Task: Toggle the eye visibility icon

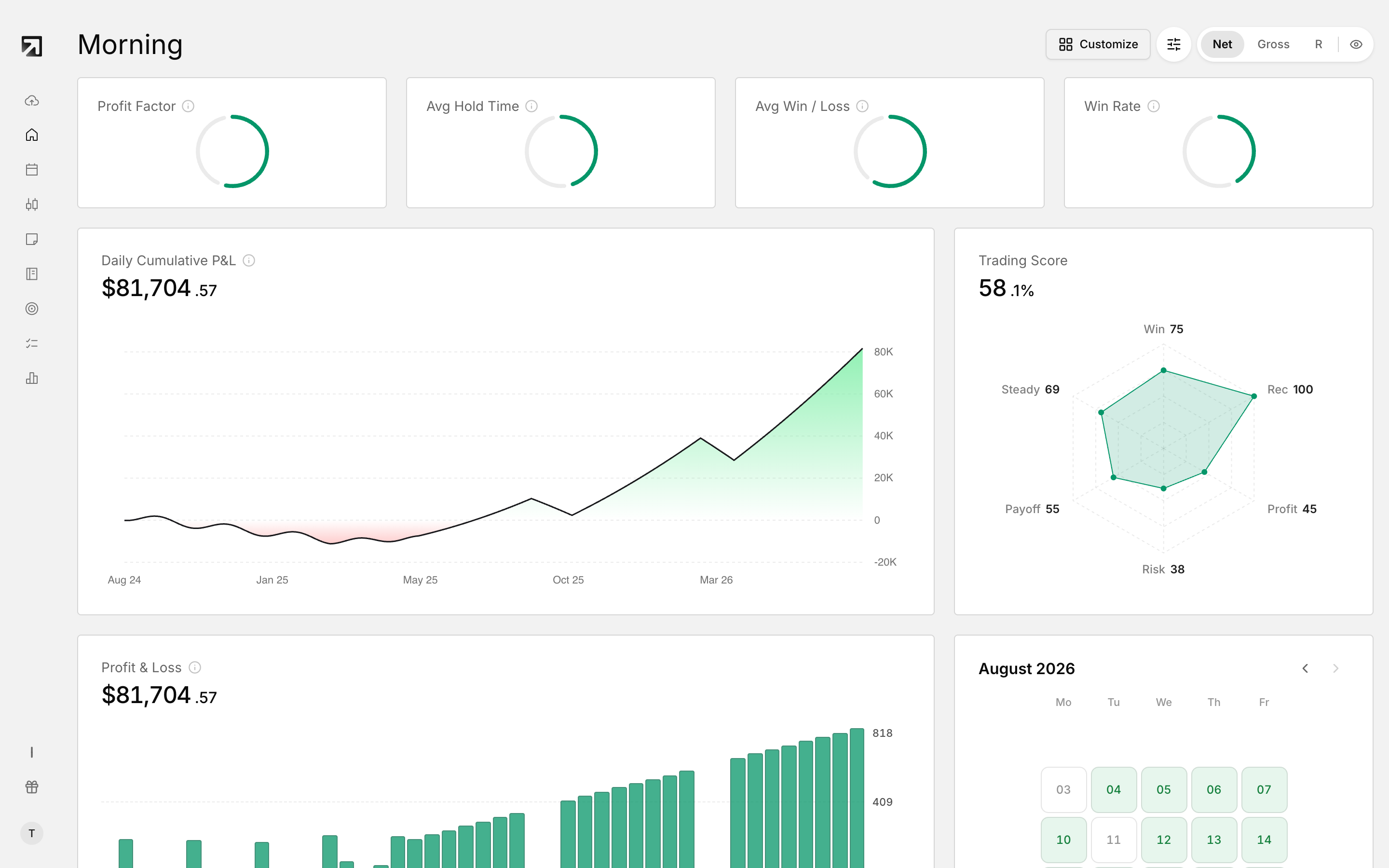Action: pos(1356,44)
